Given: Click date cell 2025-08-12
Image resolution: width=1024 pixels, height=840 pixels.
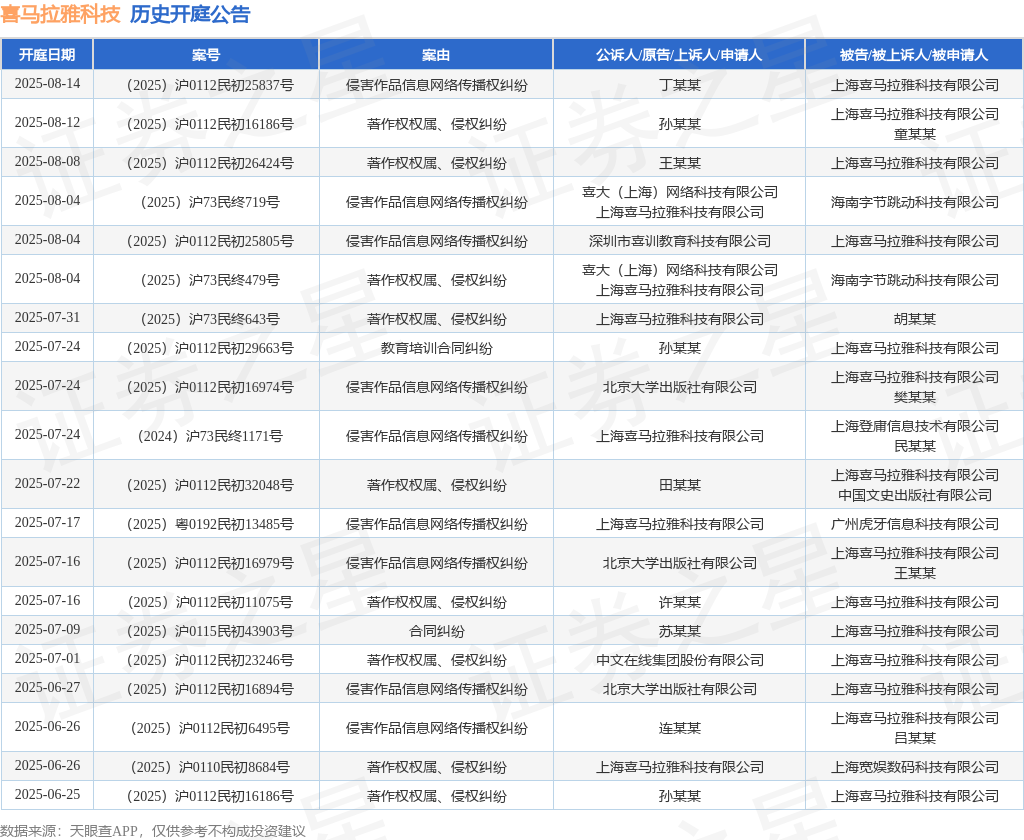Looking at the screenshot, I should pyautogui.click(x=47, y=123).
